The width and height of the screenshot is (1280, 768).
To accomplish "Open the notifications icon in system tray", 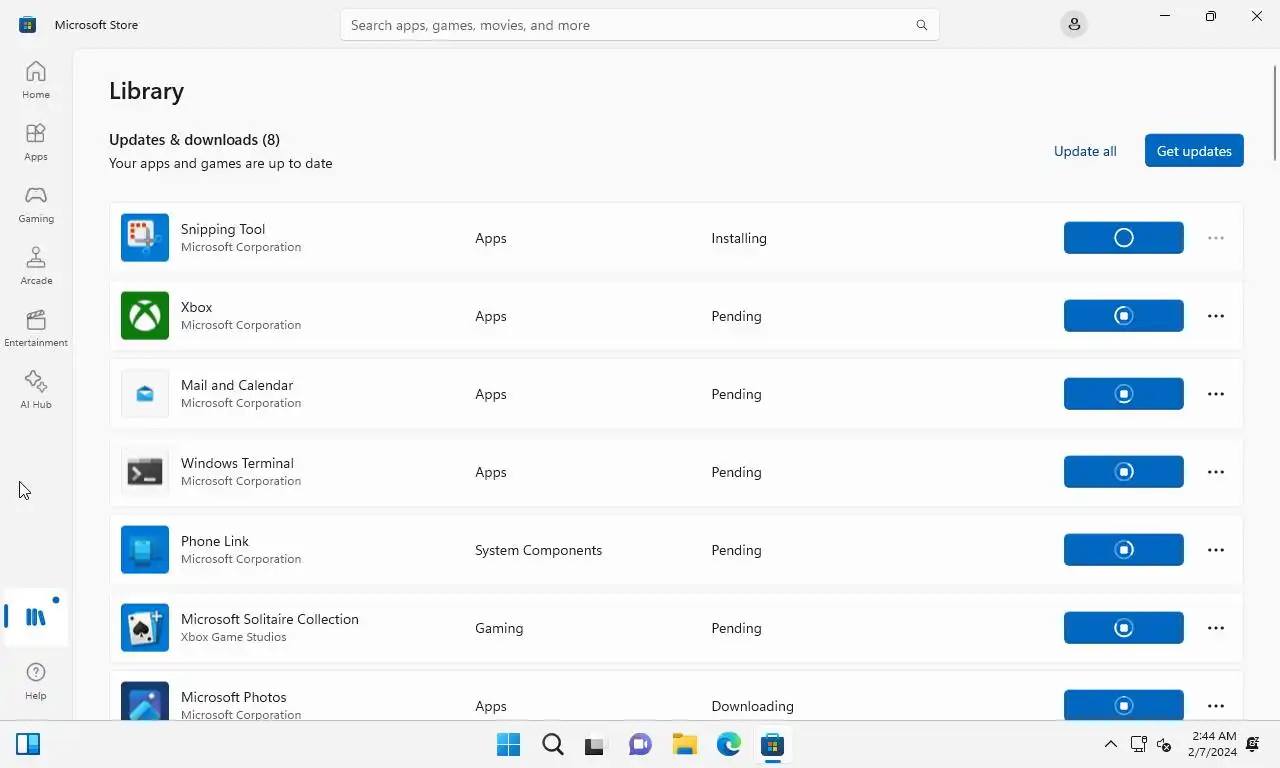I will 1253,744.
